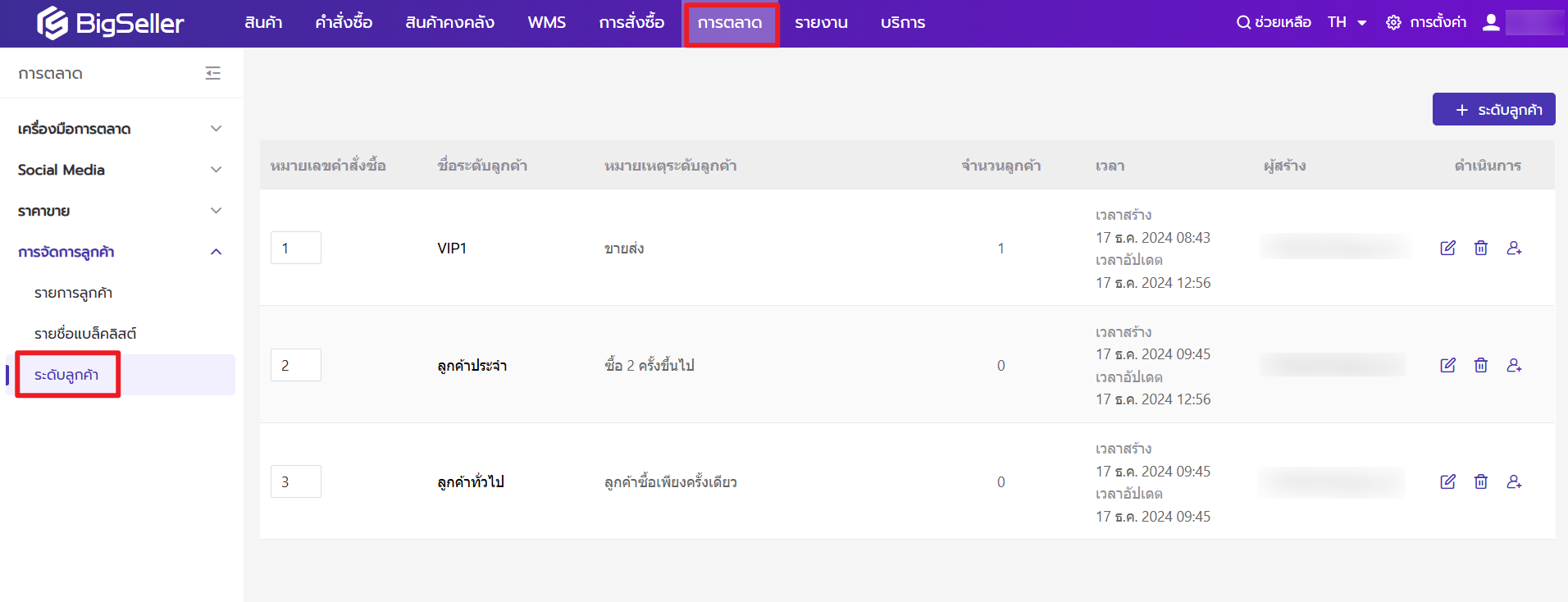The height and width of the screenshot is (602, 1568).
Task: Click order number field for VIP1
Action: click(x=295, y=248)
